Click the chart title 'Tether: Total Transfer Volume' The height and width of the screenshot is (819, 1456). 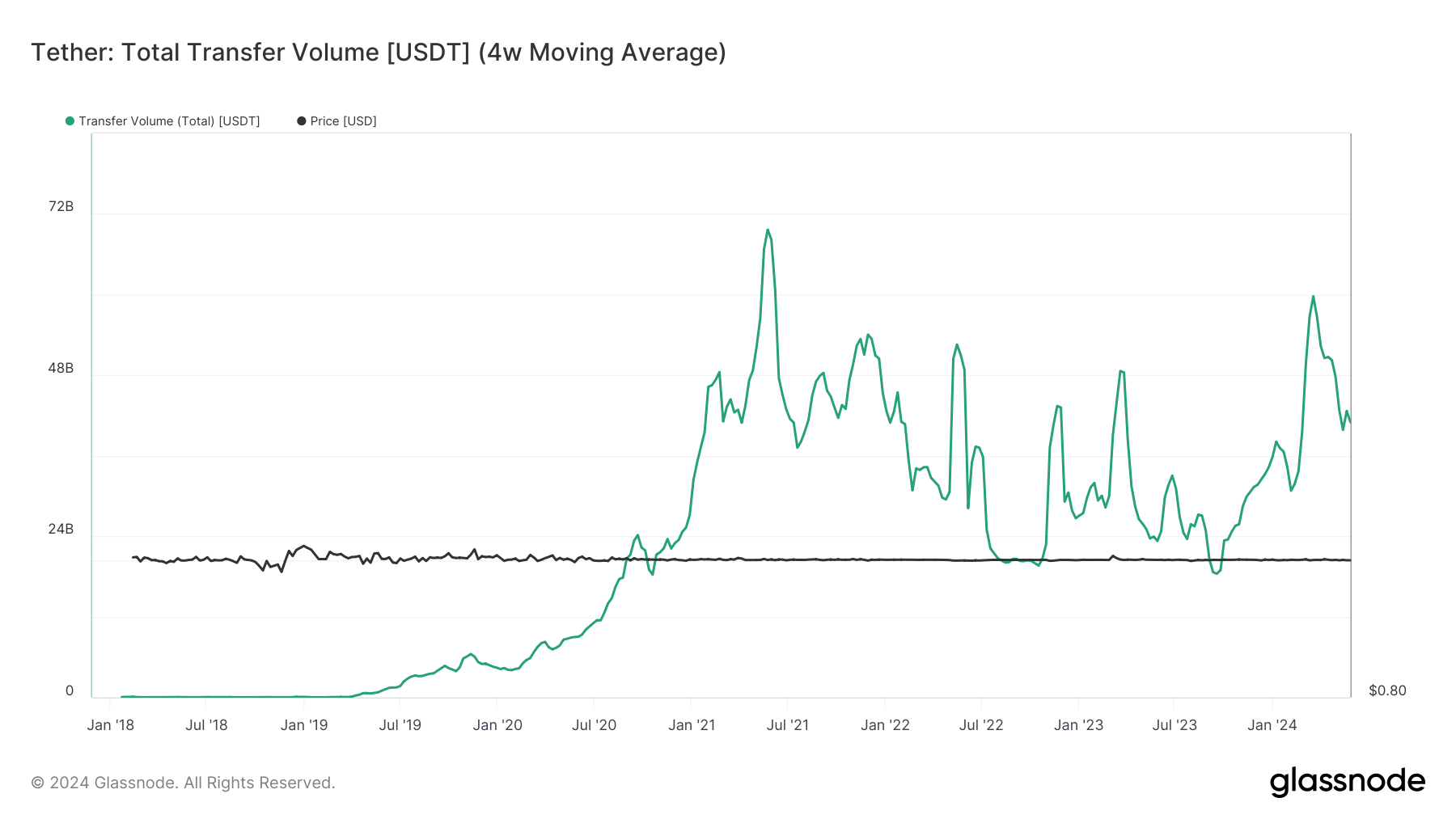point(378,53)
